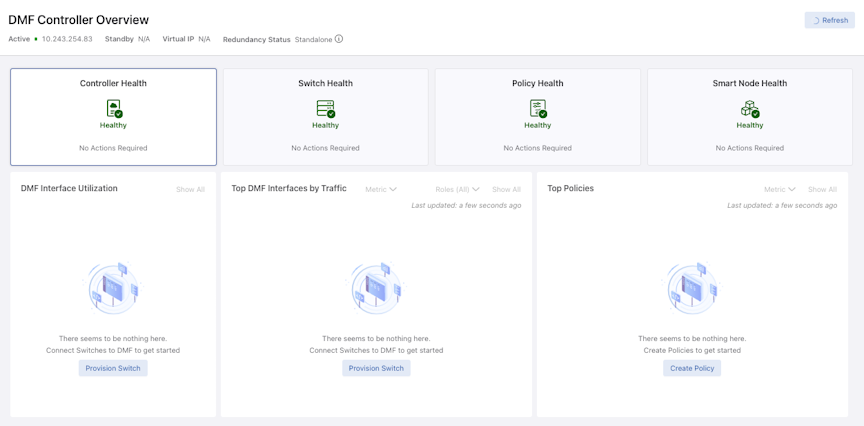The height and width of the screenshot is (426, 864).
Task: Click the Standalone redundancy status text
Action: (314, 40)
